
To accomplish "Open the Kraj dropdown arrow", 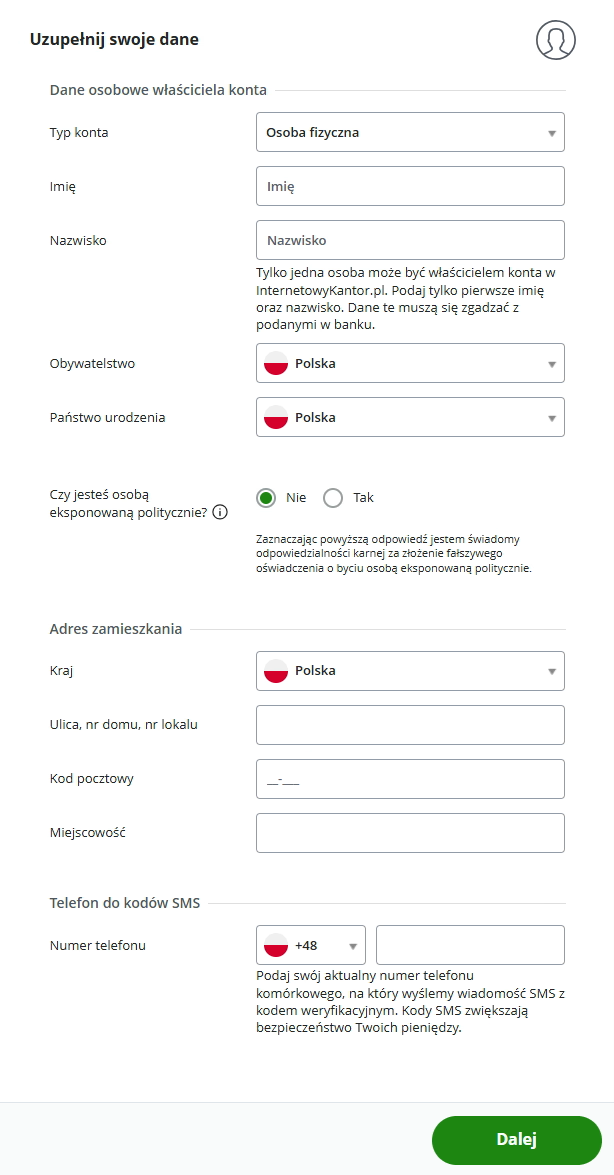I will 551,671.
